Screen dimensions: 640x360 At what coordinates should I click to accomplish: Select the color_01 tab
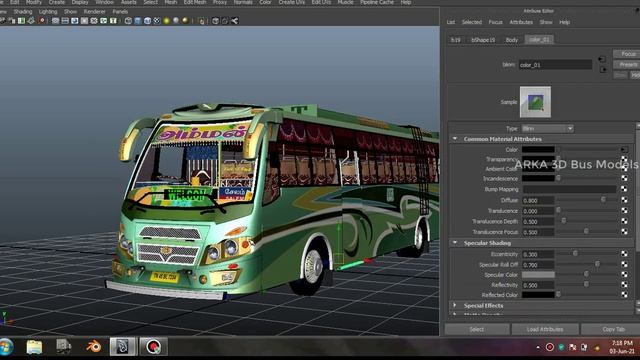point(539,40)
